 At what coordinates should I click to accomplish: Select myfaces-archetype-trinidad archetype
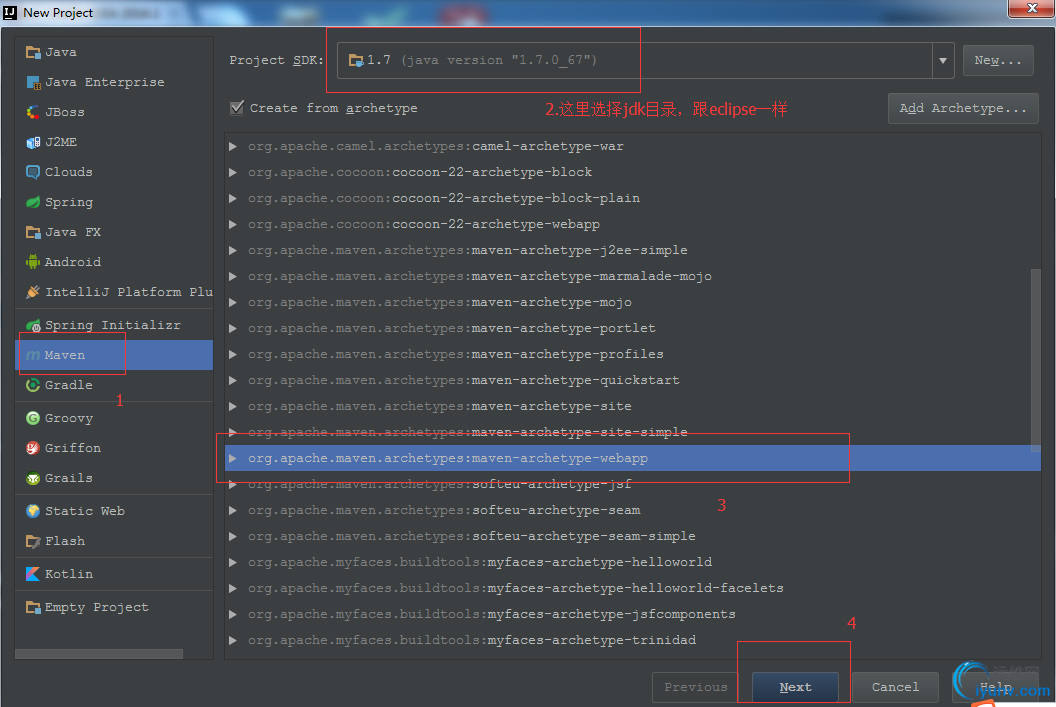click(632, 640)
